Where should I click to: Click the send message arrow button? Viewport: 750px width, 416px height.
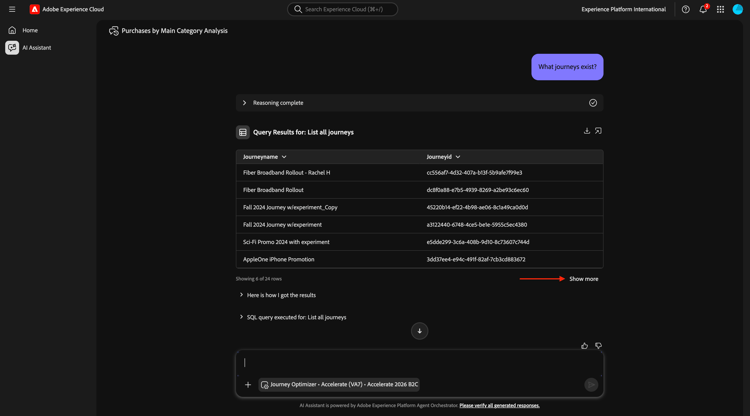591,384
